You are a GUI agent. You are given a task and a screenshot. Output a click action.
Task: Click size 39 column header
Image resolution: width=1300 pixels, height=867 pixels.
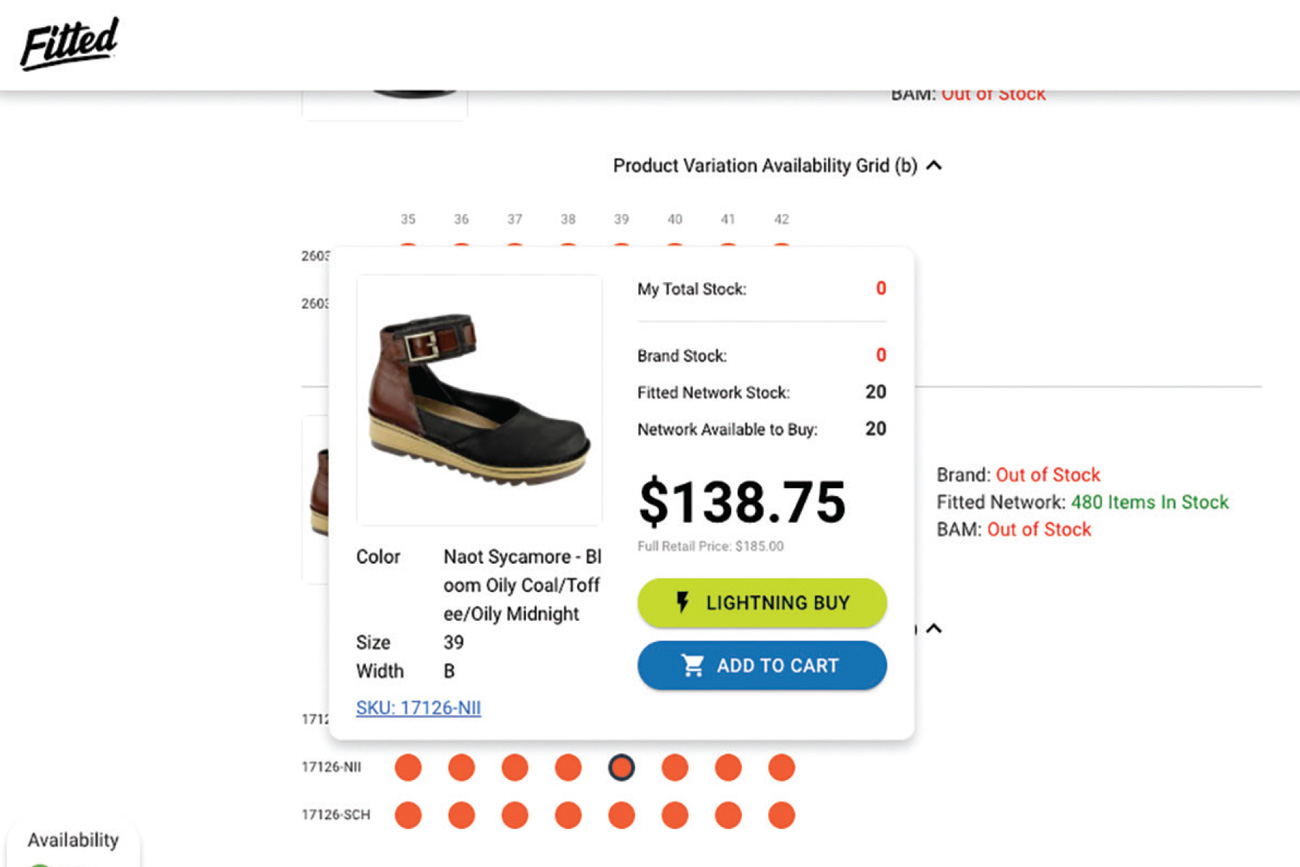point(621,219)
